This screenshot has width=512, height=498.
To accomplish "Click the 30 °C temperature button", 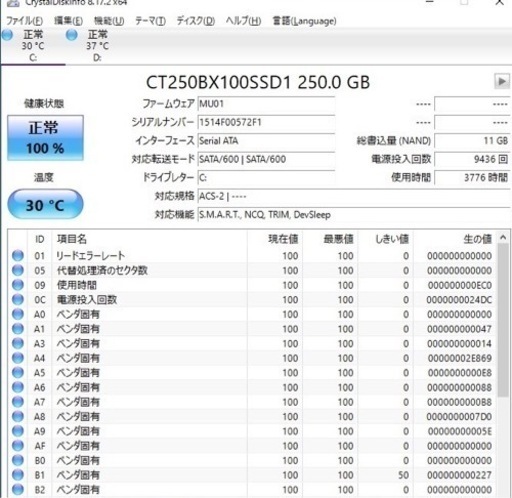I will tap(45, 204).
